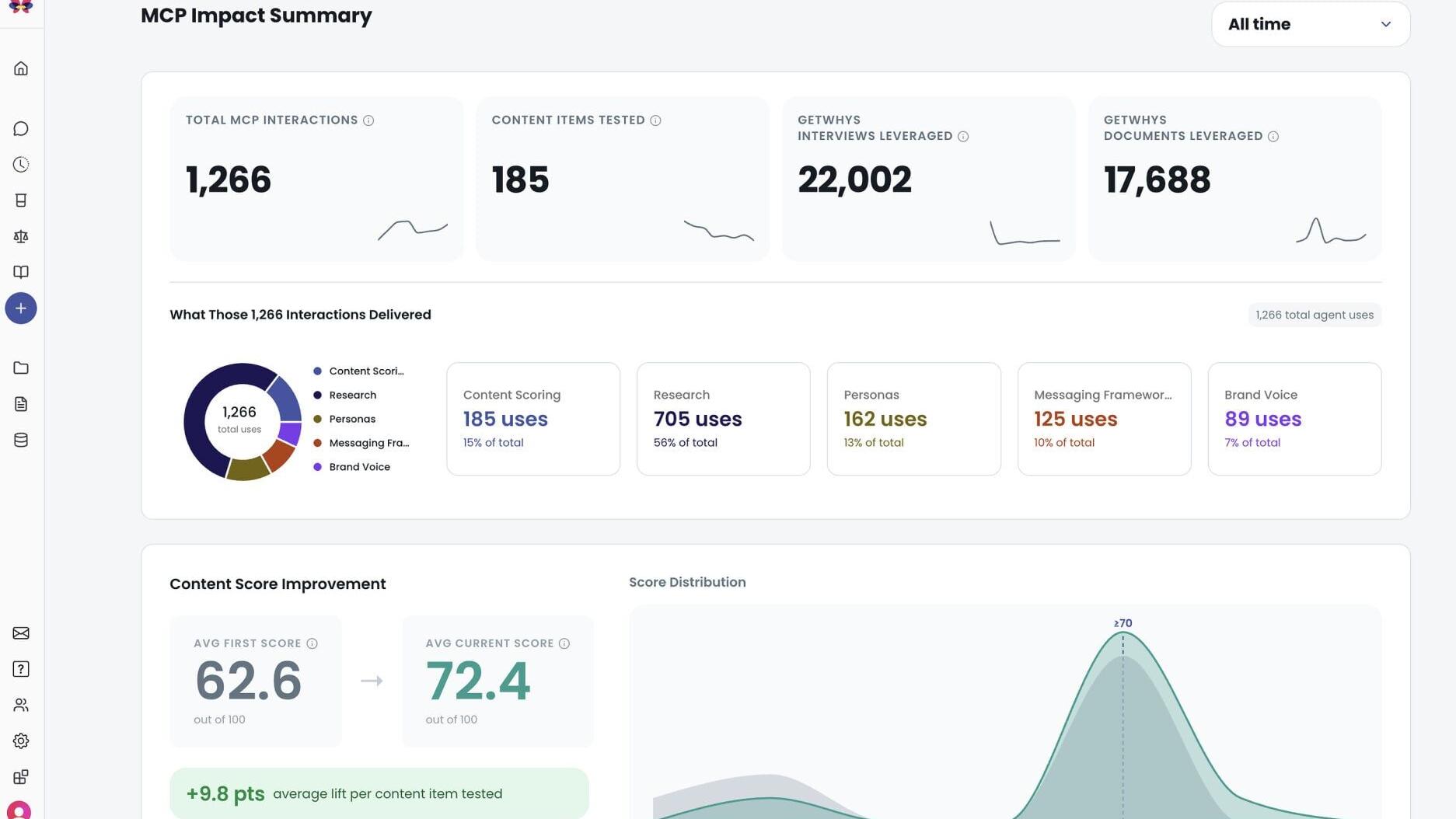Click the dropdown chevron beside All time
Image resolution: width=1456 pixels, height=819 pixels.
tap(1386, 24)
